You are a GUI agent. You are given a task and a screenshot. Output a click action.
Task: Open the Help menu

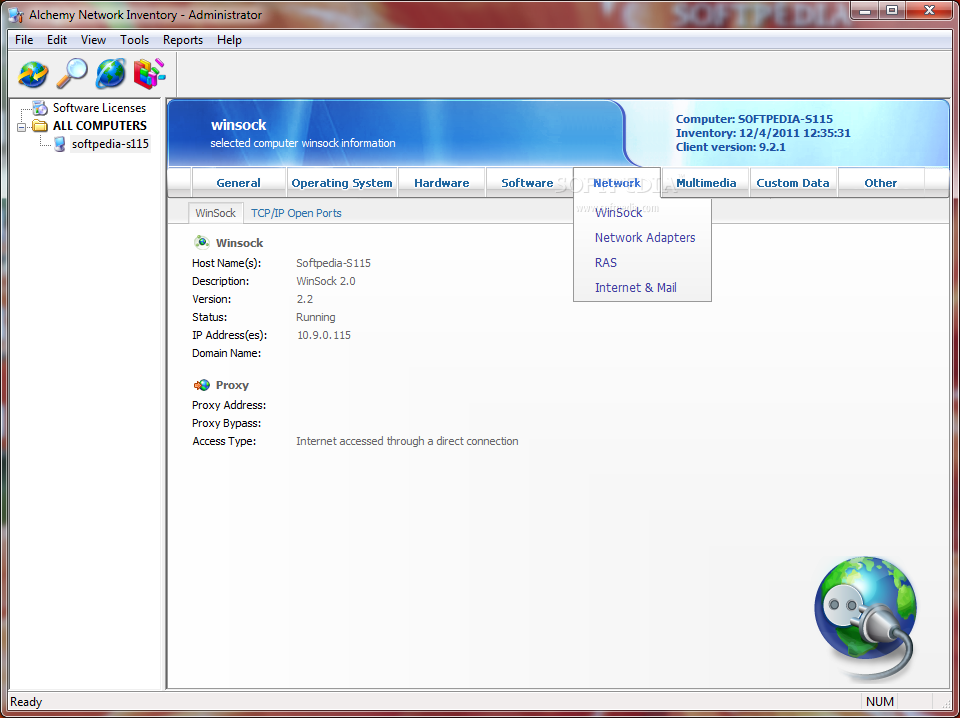pyautogui.click(x=230, y=40)
